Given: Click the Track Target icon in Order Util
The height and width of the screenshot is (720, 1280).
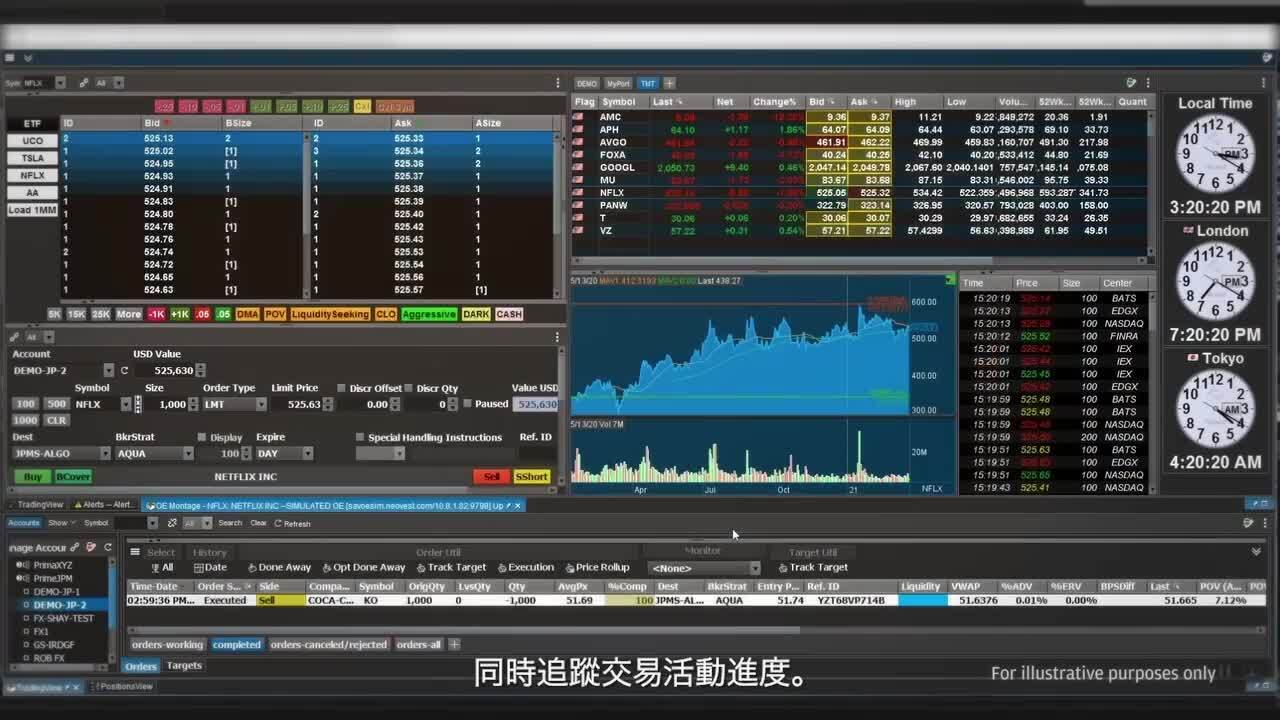Looking at the screenshot, I should [x=421, y=567].
